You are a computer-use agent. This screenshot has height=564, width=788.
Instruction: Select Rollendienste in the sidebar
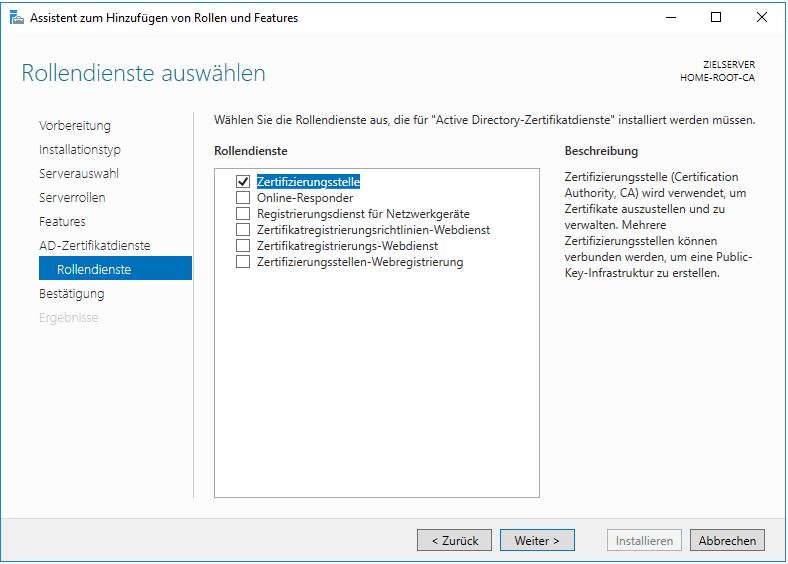point(94,270)
